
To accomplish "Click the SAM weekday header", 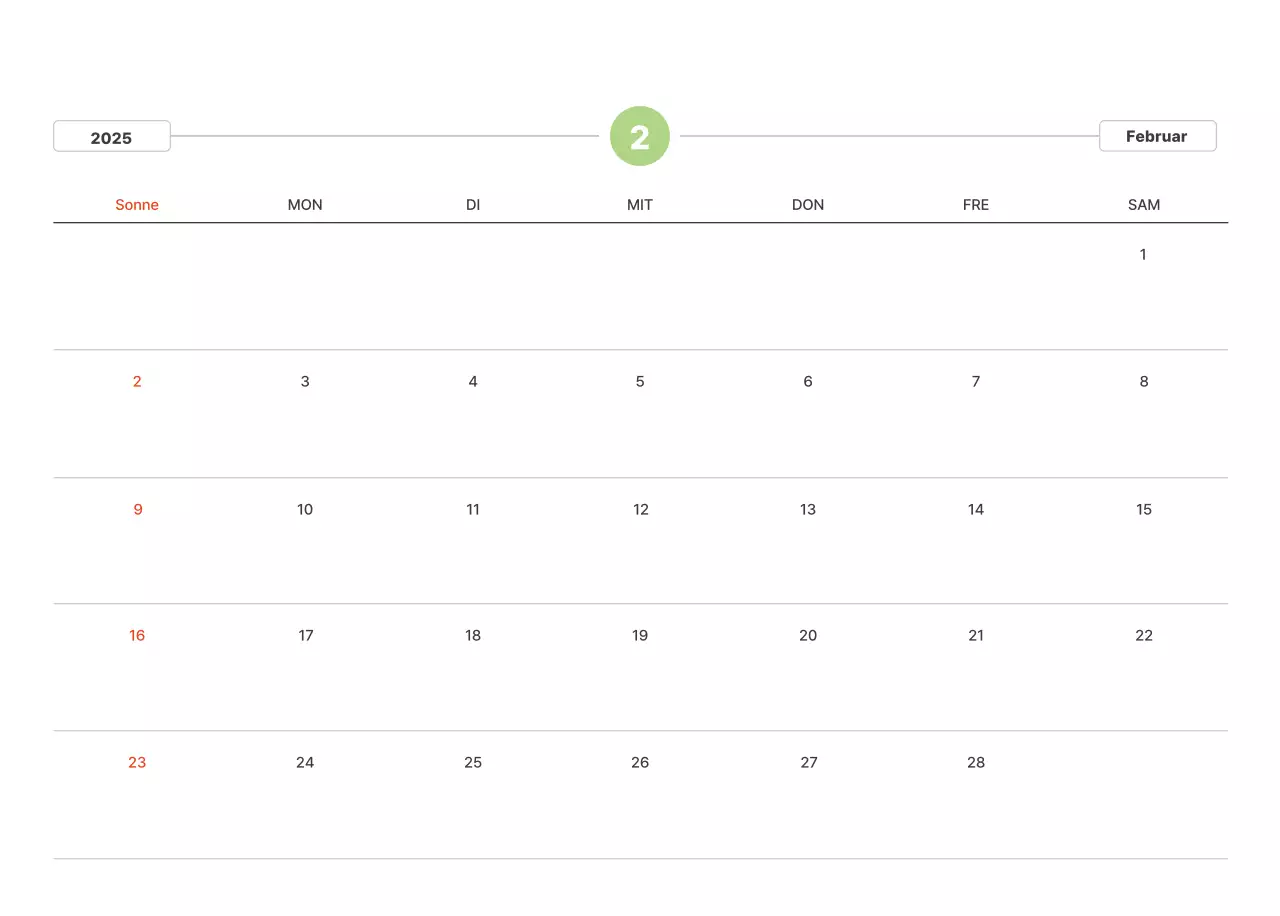I will 1144,205.
